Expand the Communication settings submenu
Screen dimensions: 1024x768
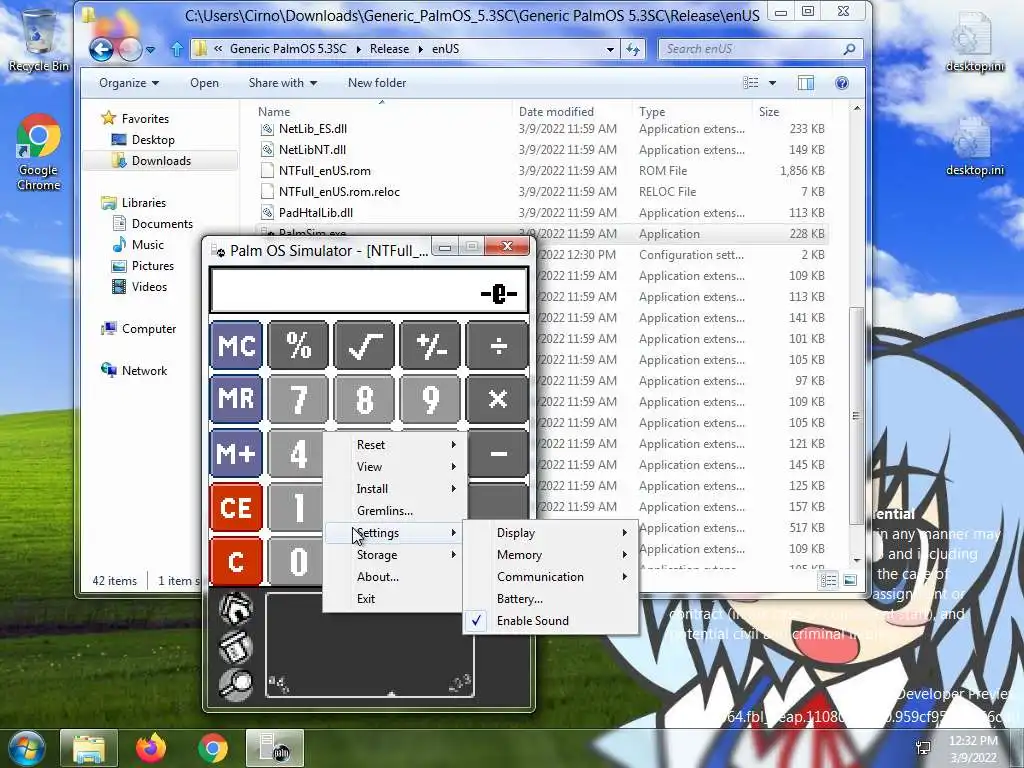click(x=551, y=577)
